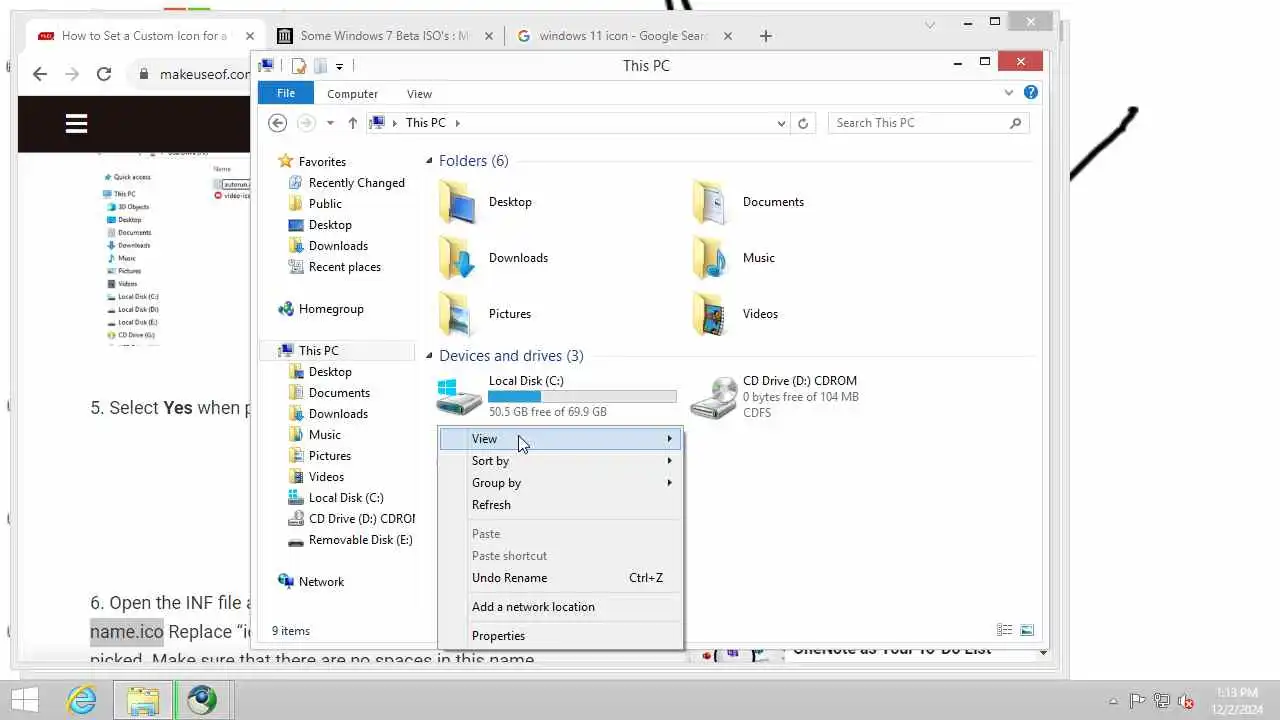Click the Explorer Back arrow button
The width and height of the screenshot is (1280, 720).
tap(278, 123)
